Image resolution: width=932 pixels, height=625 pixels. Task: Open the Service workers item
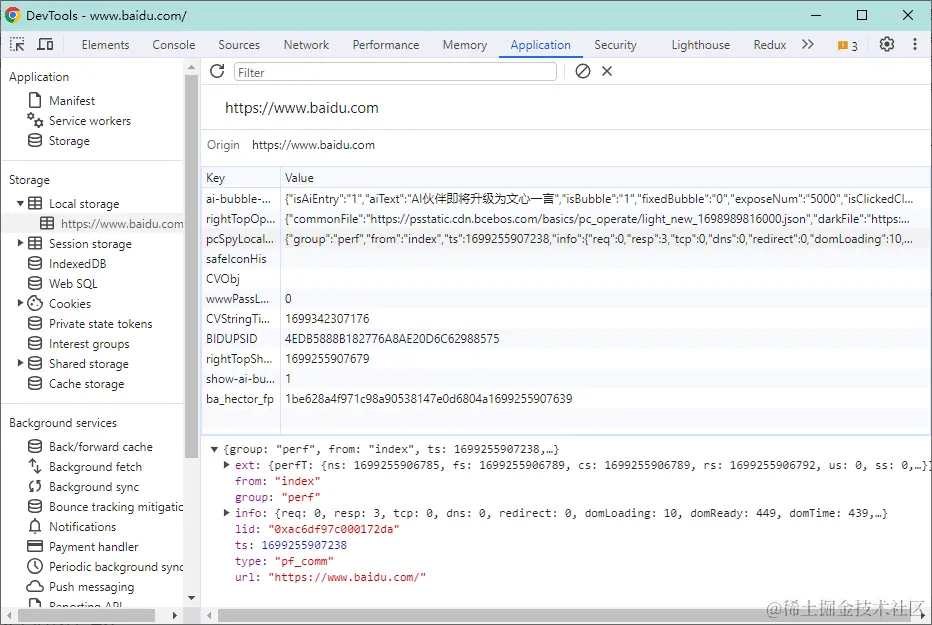click(89, 121)
